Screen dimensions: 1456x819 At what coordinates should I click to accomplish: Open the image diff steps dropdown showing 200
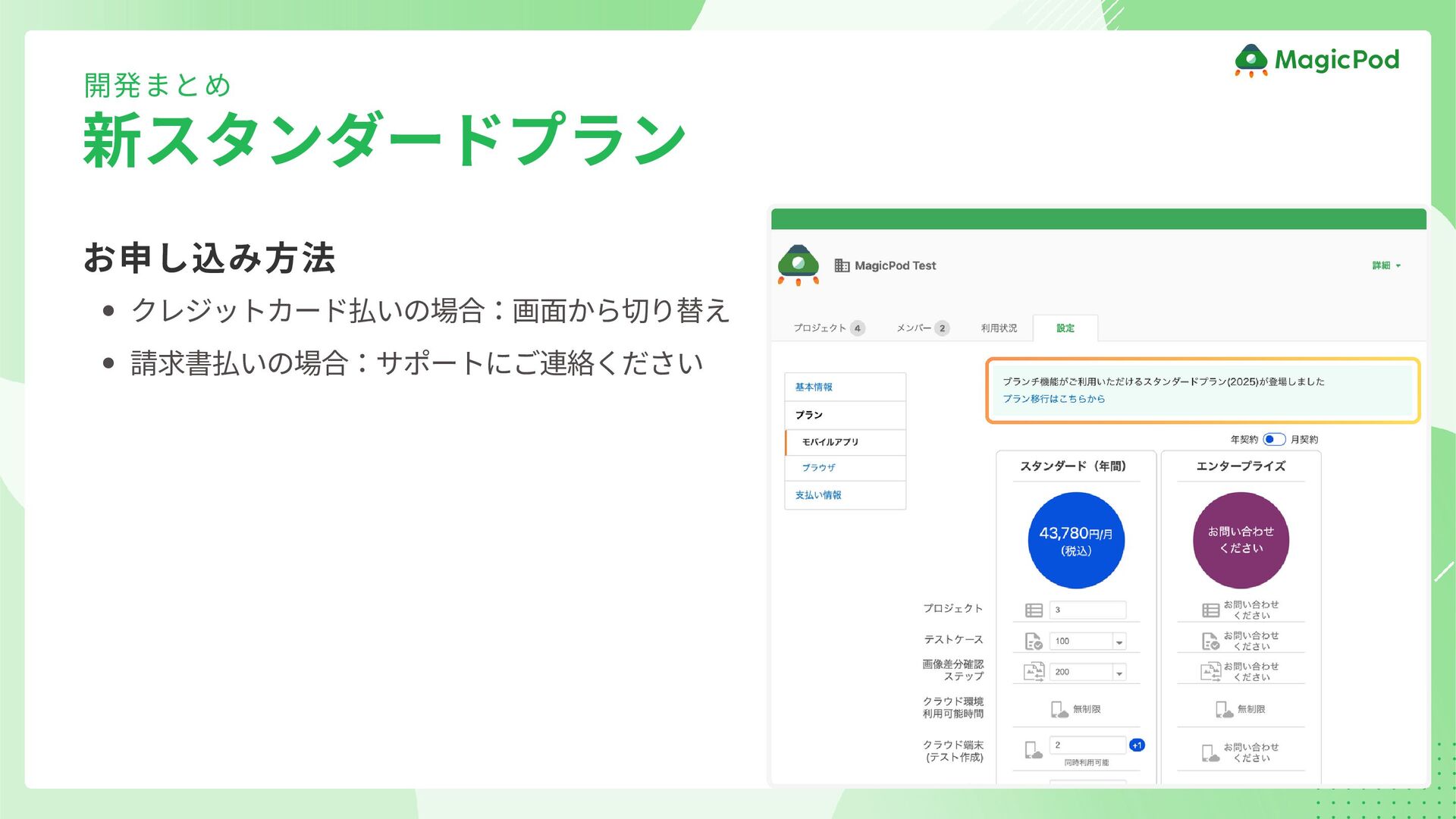click(x=1119, y=673)
